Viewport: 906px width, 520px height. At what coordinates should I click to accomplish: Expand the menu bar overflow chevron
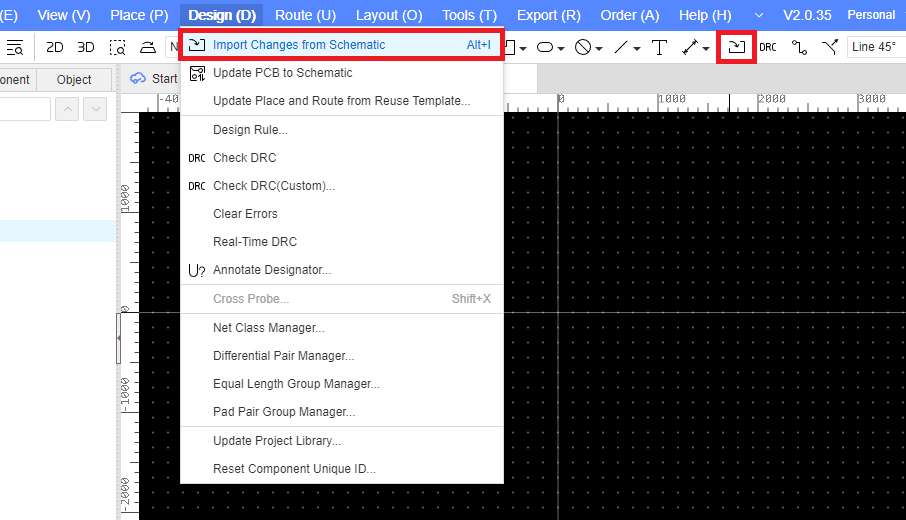pos(758,15)
